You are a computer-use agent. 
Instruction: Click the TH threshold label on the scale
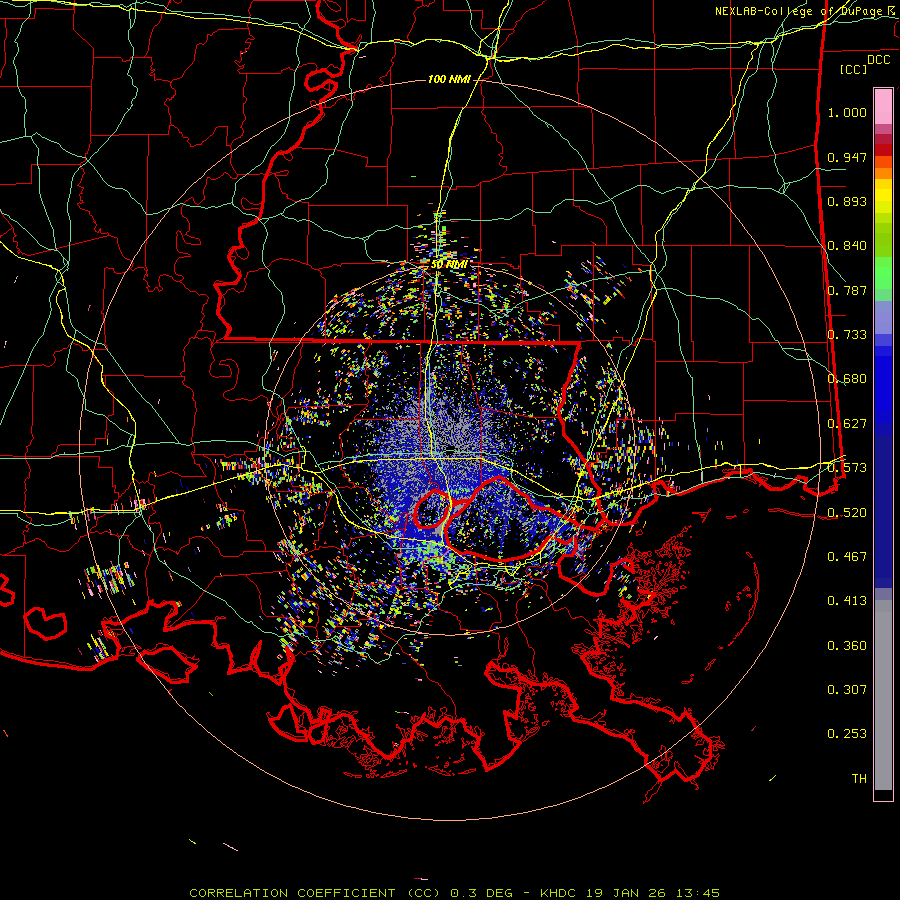click(859, 779)
